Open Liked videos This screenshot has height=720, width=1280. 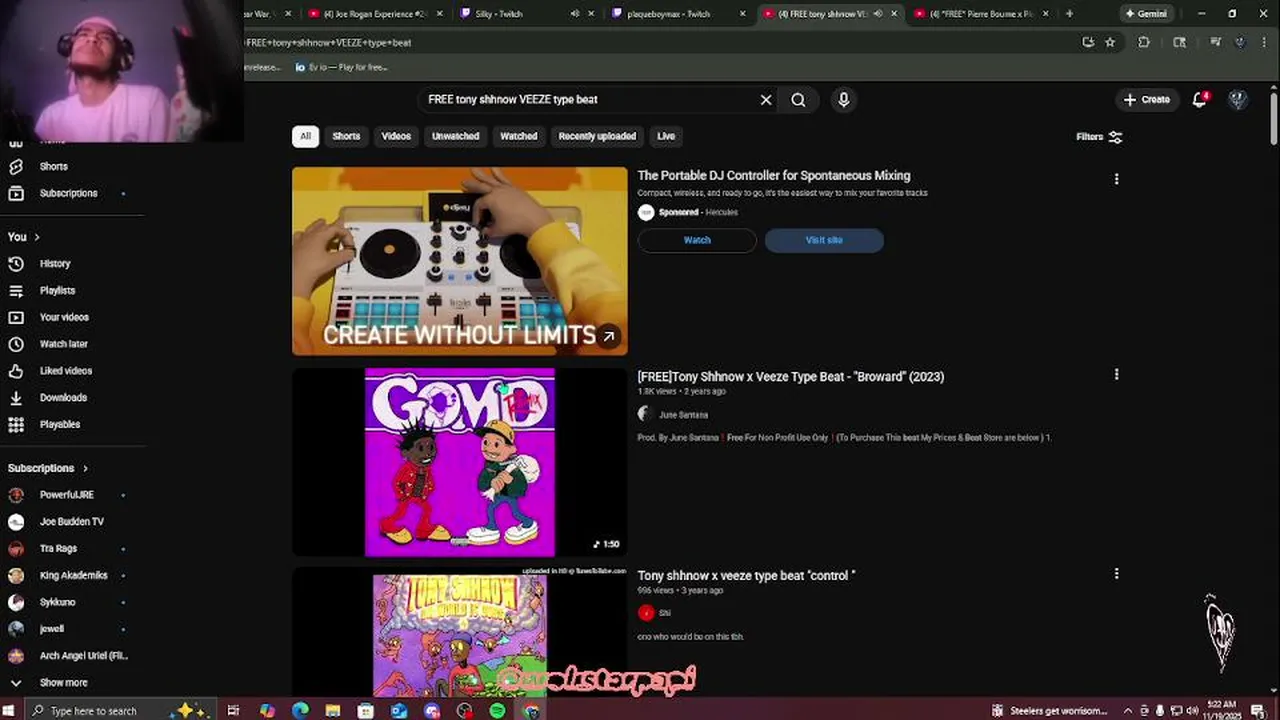tap(65, 370)
